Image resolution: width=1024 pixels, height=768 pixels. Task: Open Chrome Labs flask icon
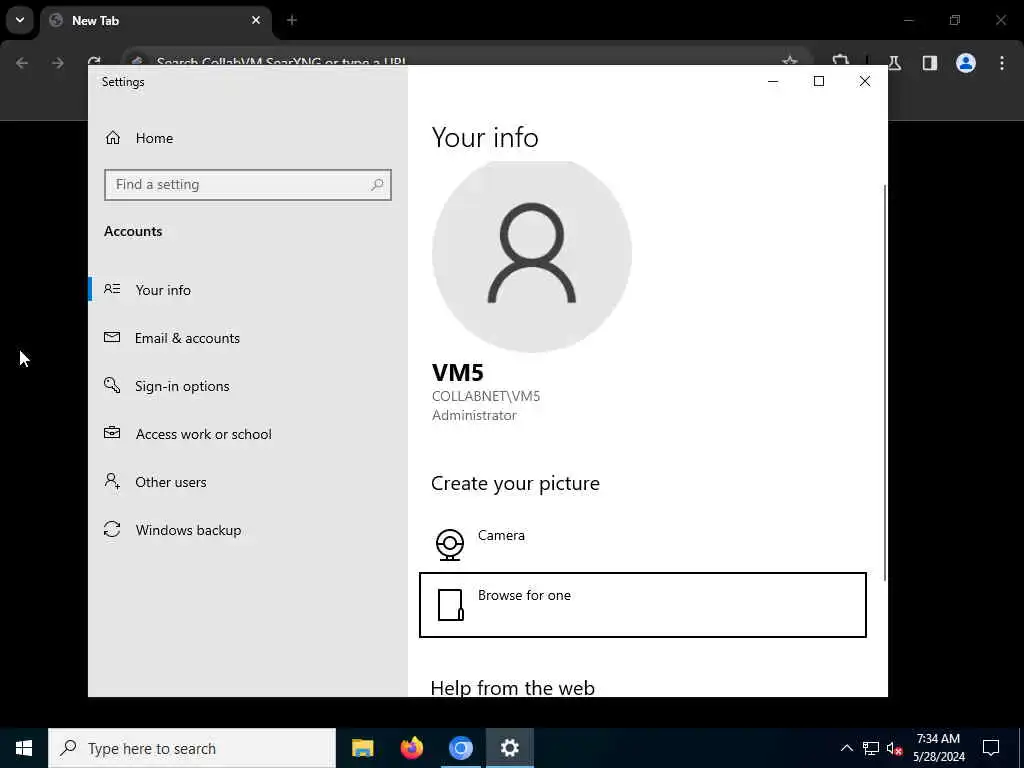(x=894, y=63)
